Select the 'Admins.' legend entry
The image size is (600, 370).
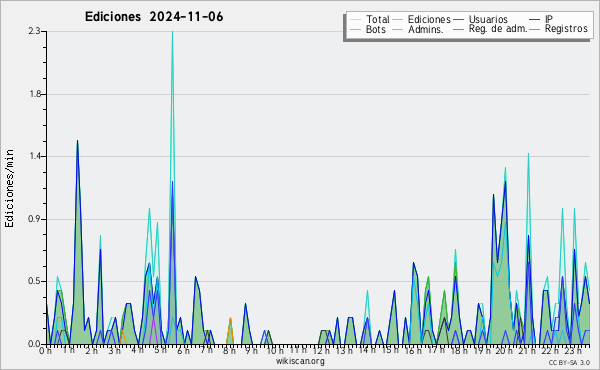pos(426,29)
